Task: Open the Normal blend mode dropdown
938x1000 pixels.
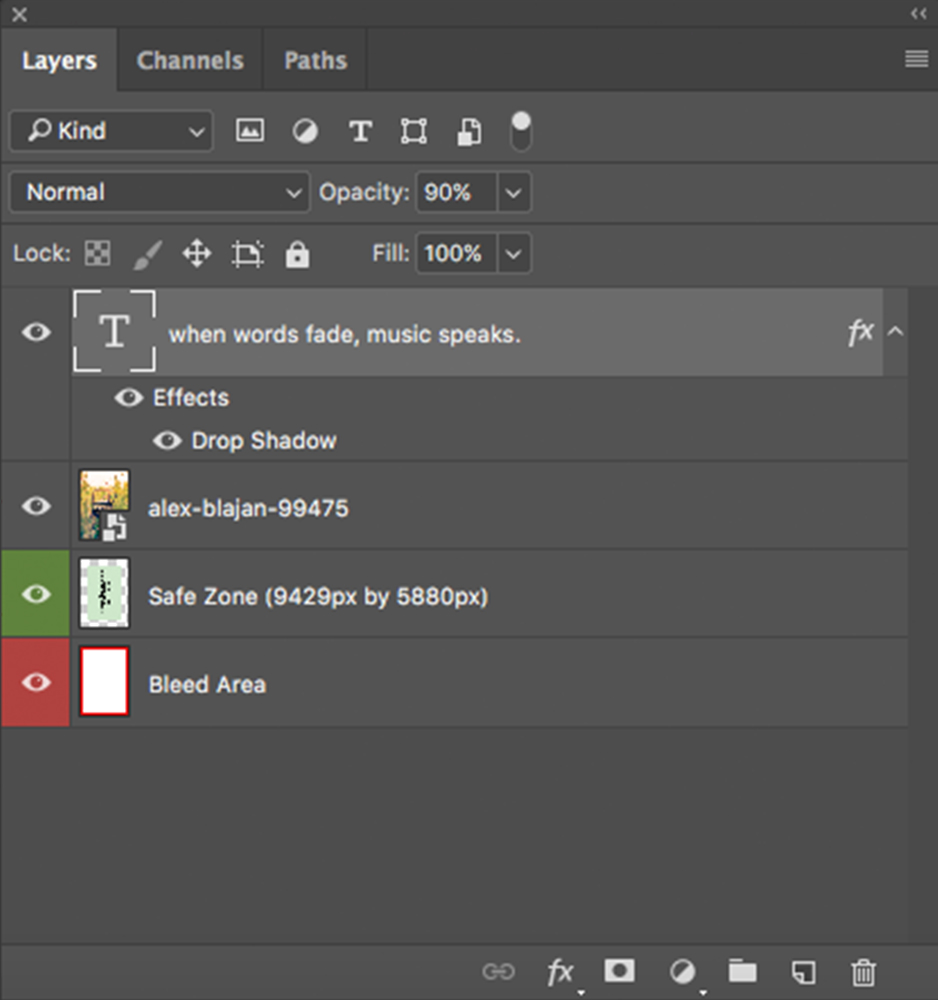Action: click(x=159, y=193)
